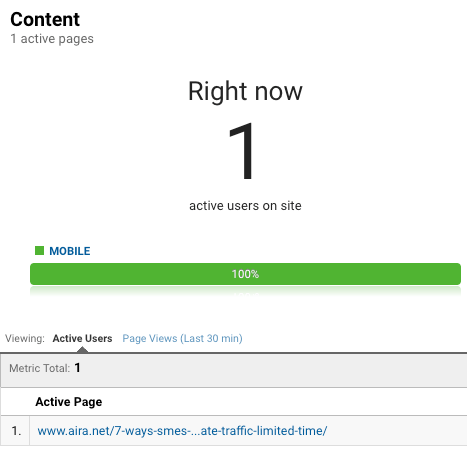Click the 'Metric Total:' label text
Viewport: 467px width, 451px height.
tap(39, 368)
